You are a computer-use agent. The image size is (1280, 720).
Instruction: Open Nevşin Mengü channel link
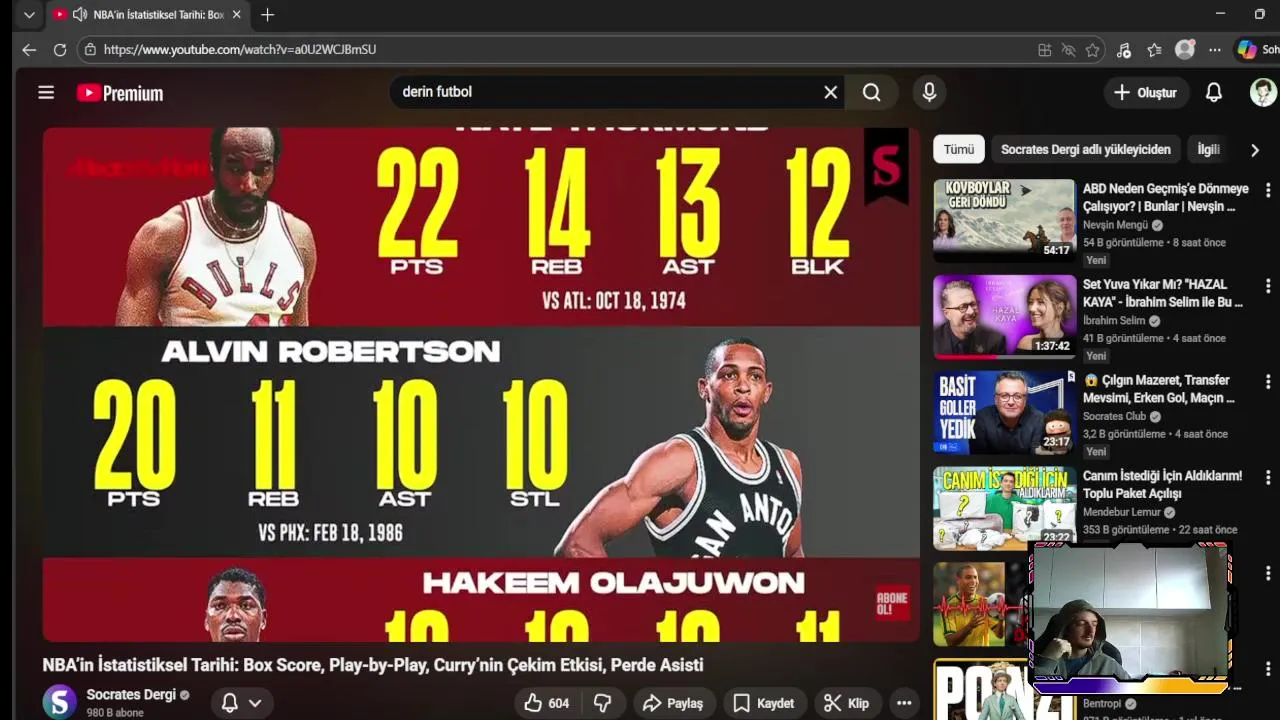(x=1116, y=225)
